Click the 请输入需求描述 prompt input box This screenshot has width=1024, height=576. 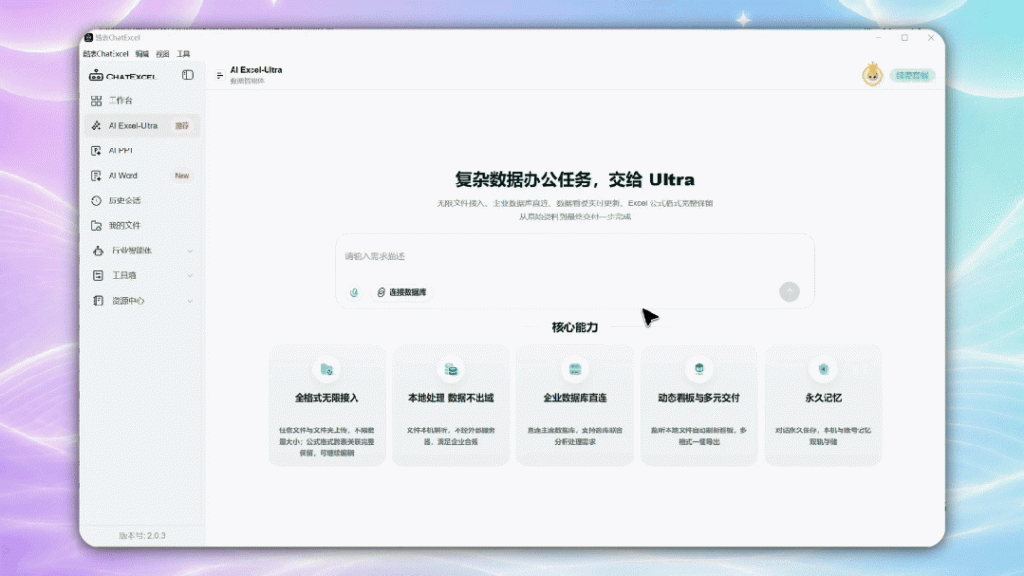click(x=575, y=257)
